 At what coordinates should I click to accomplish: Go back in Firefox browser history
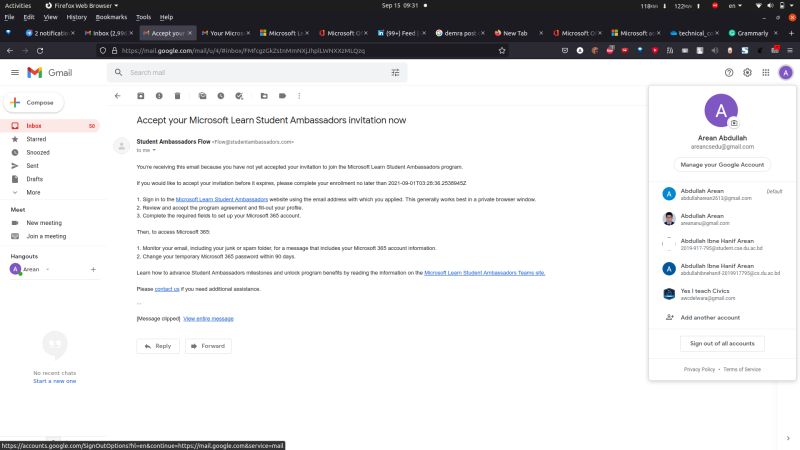click(x=10, y=51)
